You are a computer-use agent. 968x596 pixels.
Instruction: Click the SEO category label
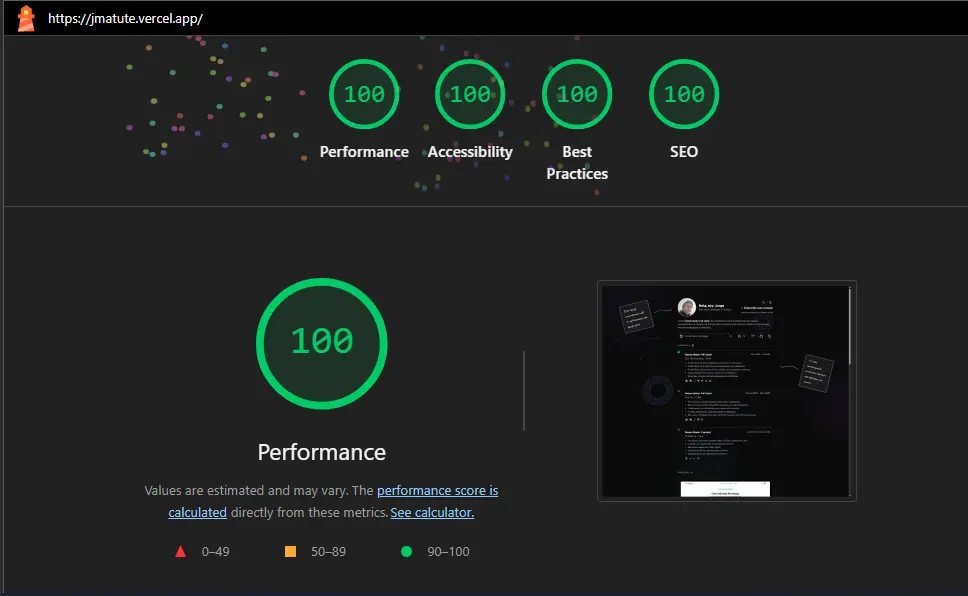(x=684, y=151)
